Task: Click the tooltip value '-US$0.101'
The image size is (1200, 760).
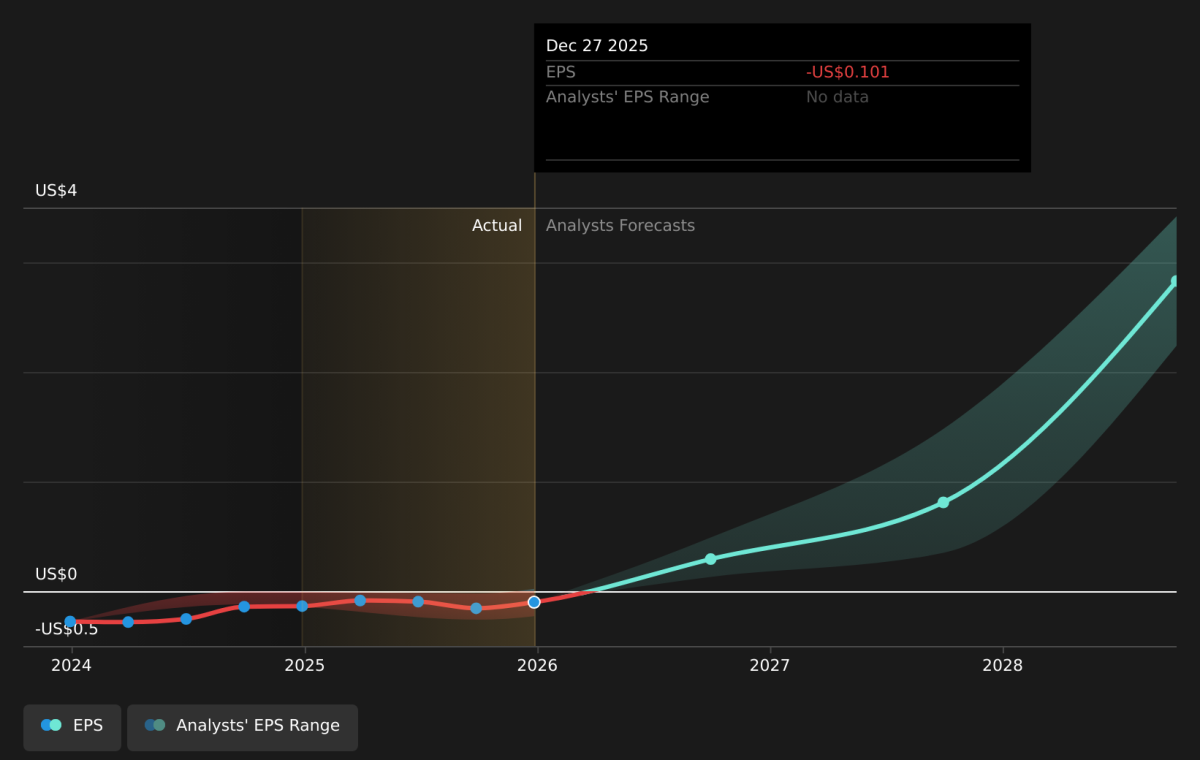Action: [848, 72]
